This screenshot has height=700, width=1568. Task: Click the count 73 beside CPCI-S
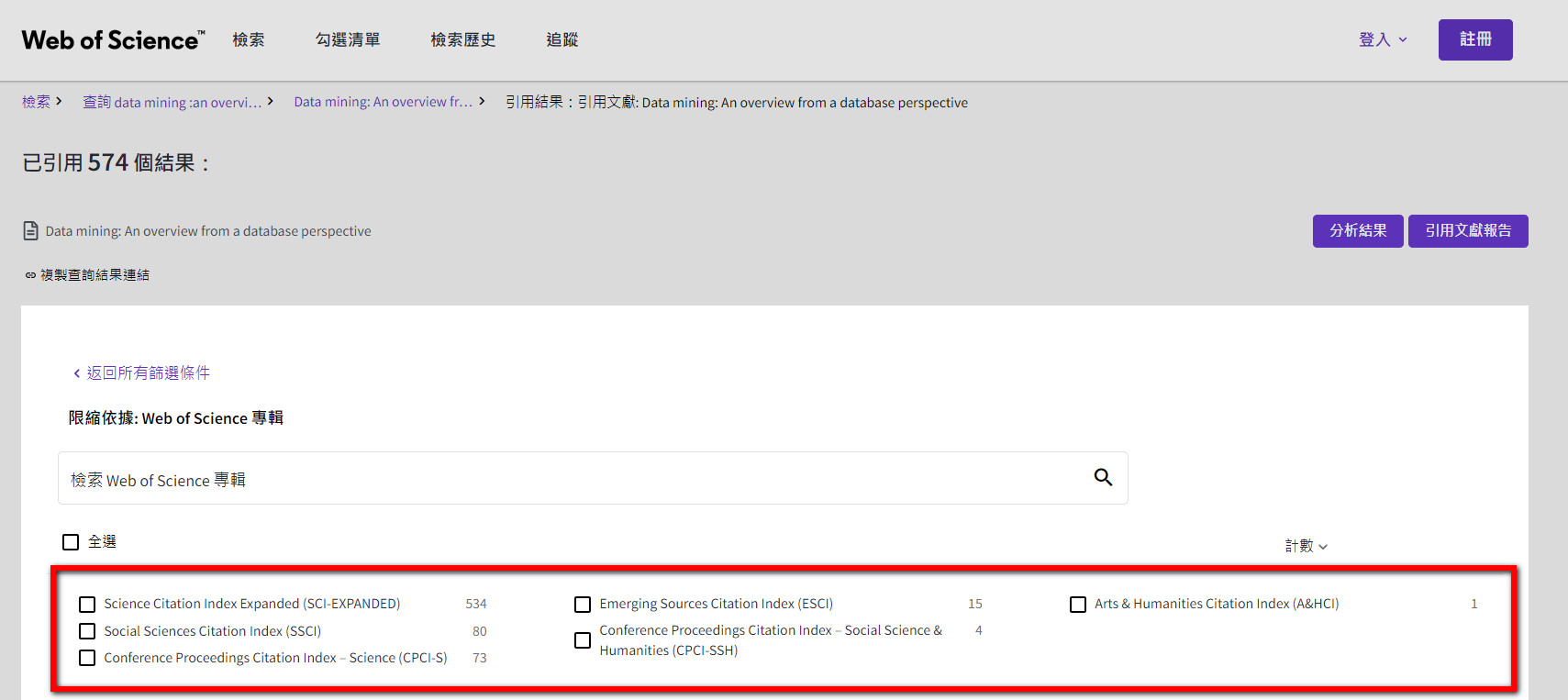[x=480, y=658]
